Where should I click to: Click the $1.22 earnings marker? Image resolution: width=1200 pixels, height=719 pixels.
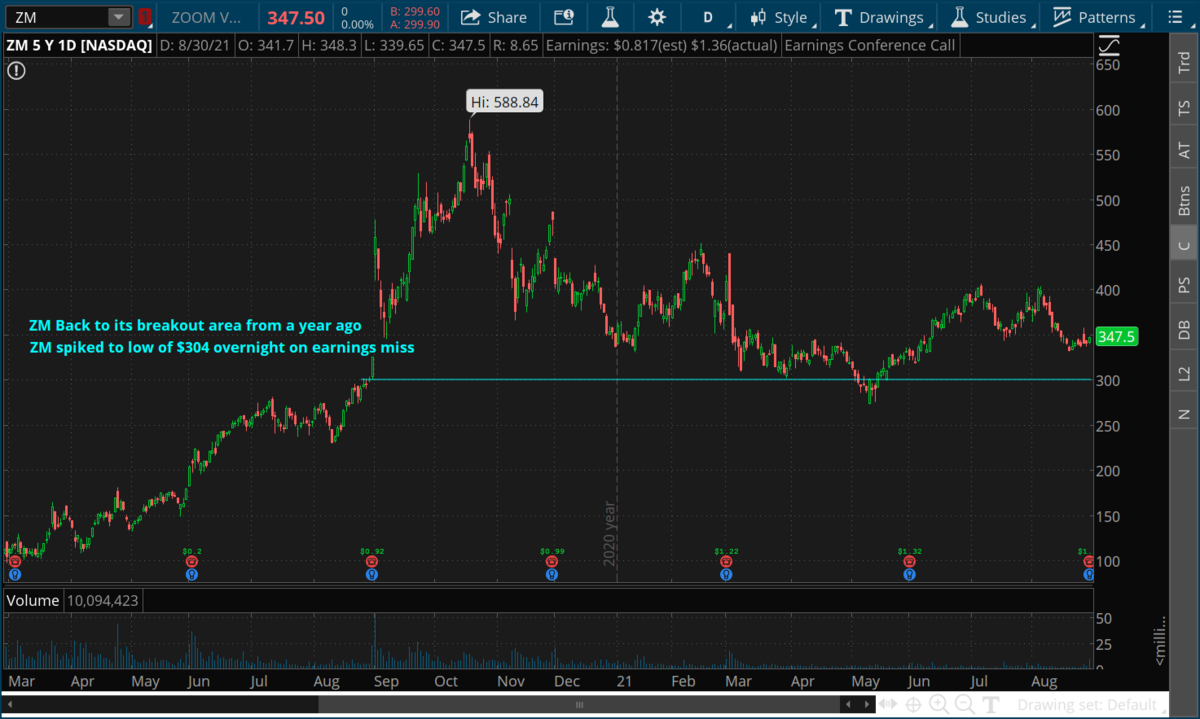726,551
